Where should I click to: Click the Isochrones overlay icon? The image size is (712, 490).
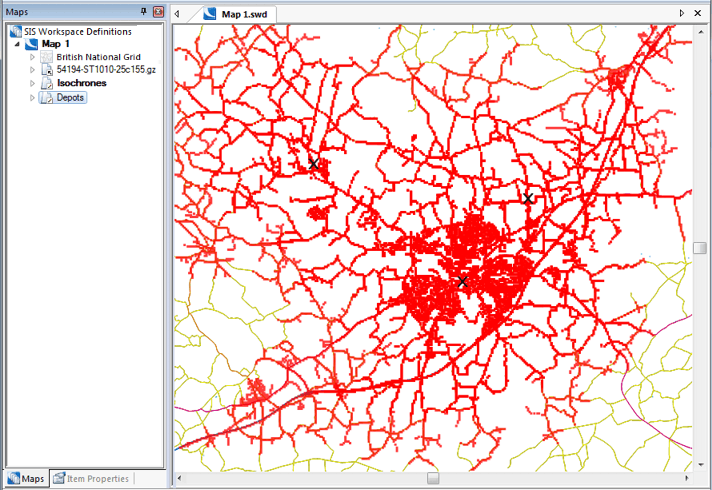click(47, 84)
